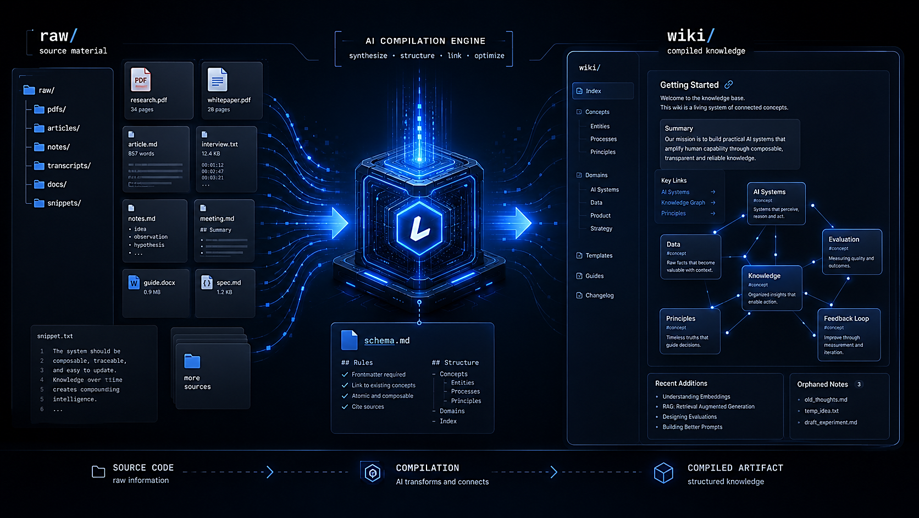Click the snippet.txt file title
This screenshot has height=518, width=919.
pyautogui.click(x=55, y=336)
